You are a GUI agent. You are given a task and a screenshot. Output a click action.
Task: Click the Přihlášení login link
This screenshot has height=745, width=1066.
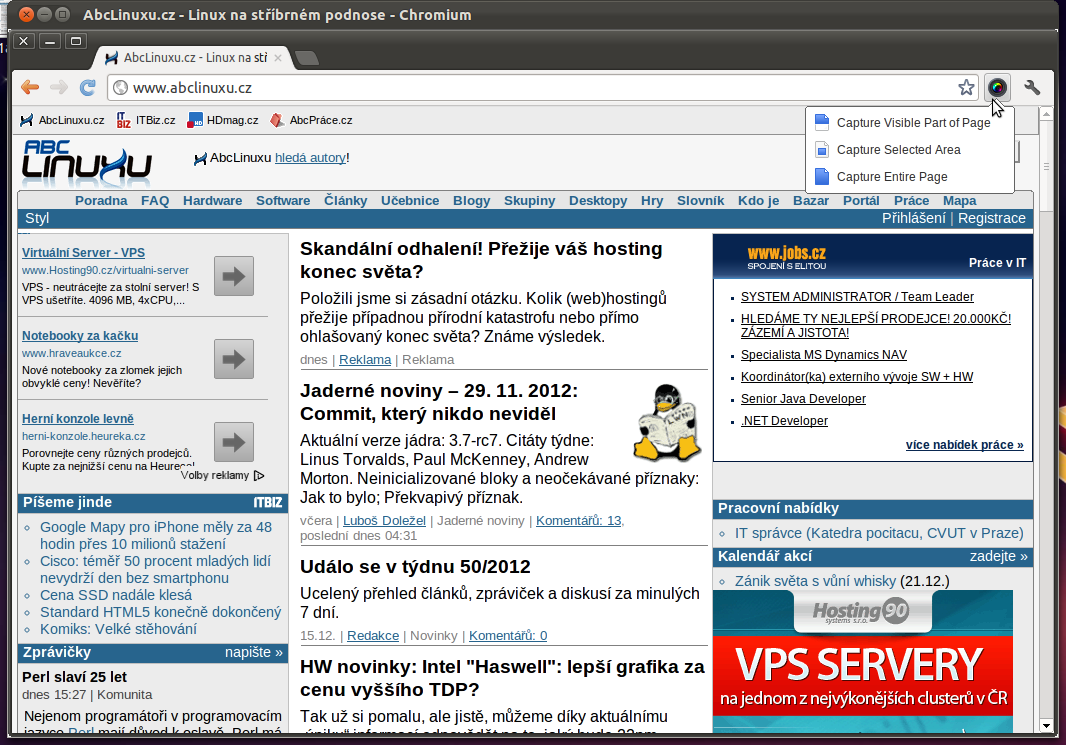click(914, 218)
